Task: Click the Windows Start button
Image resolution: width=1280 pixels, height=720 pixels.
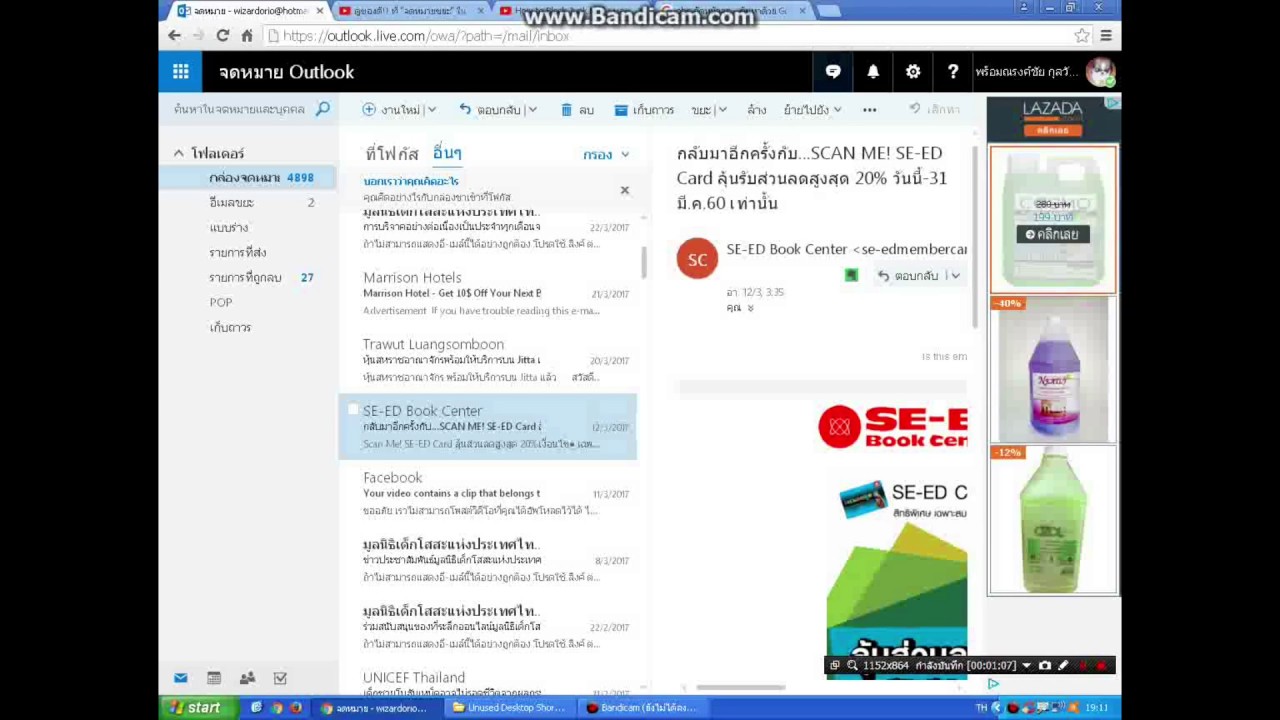Action: pos(198,708)
